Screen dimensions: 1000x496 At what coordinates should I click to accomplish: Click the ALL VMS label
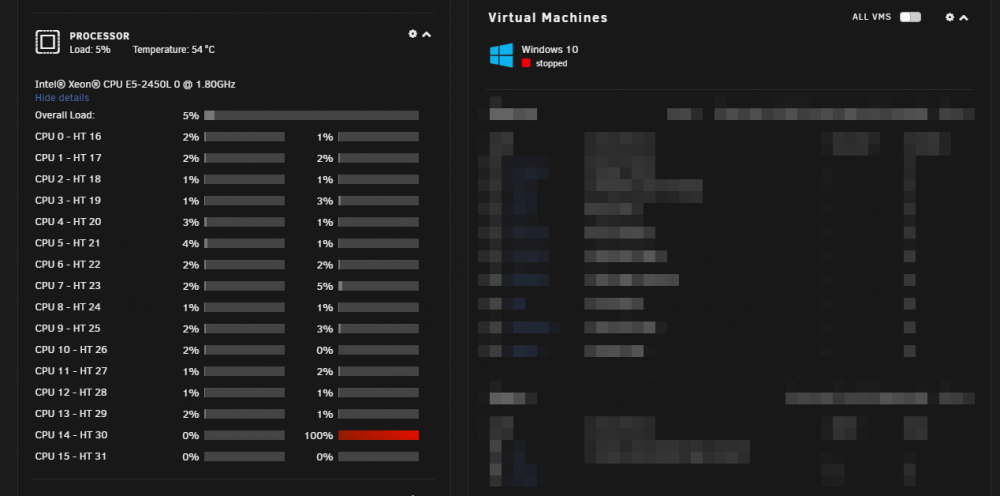pos(871,17)
